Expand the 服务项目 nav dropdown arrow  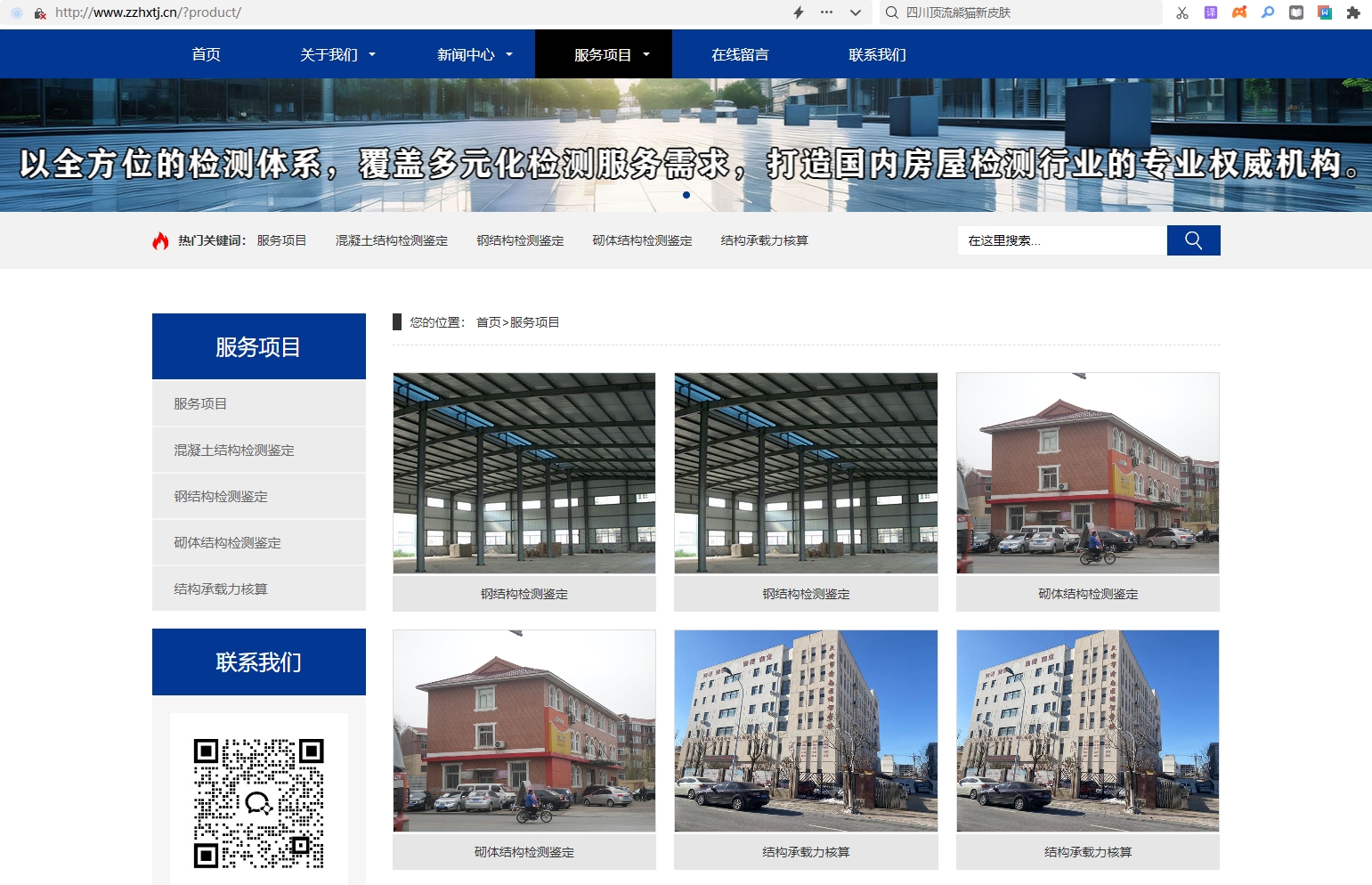click(646, 55)
